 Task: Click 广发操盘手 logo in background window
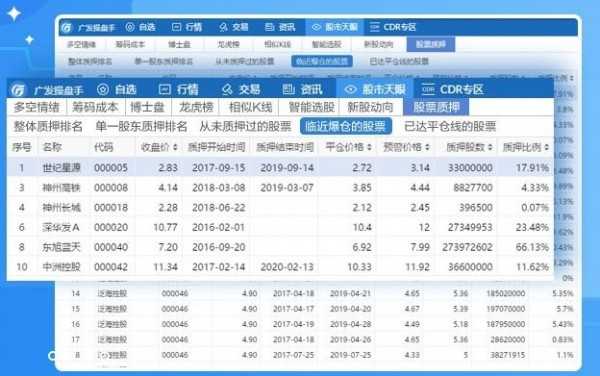(67, 27)
